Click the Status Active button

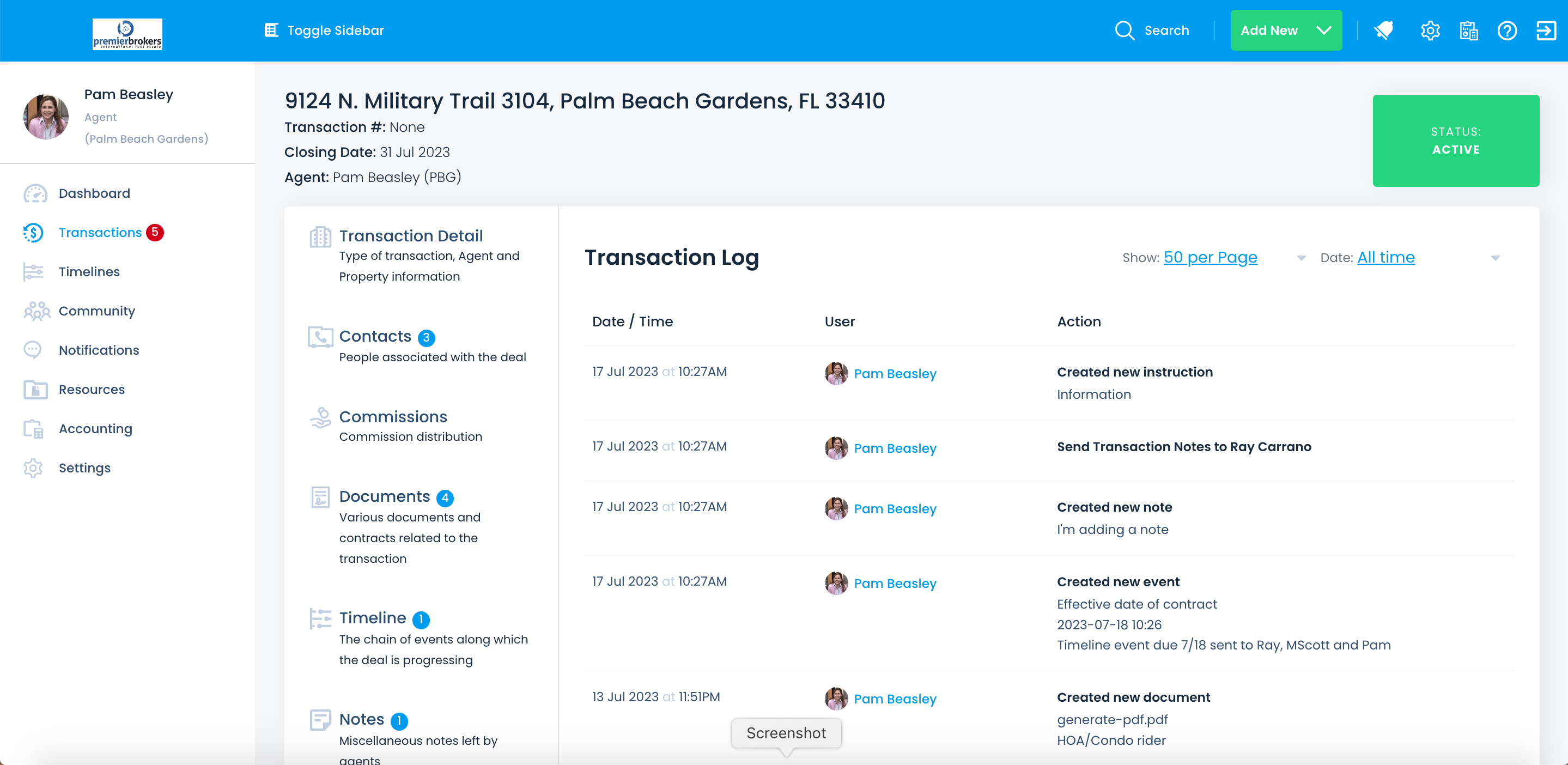tap(1455, 141)
